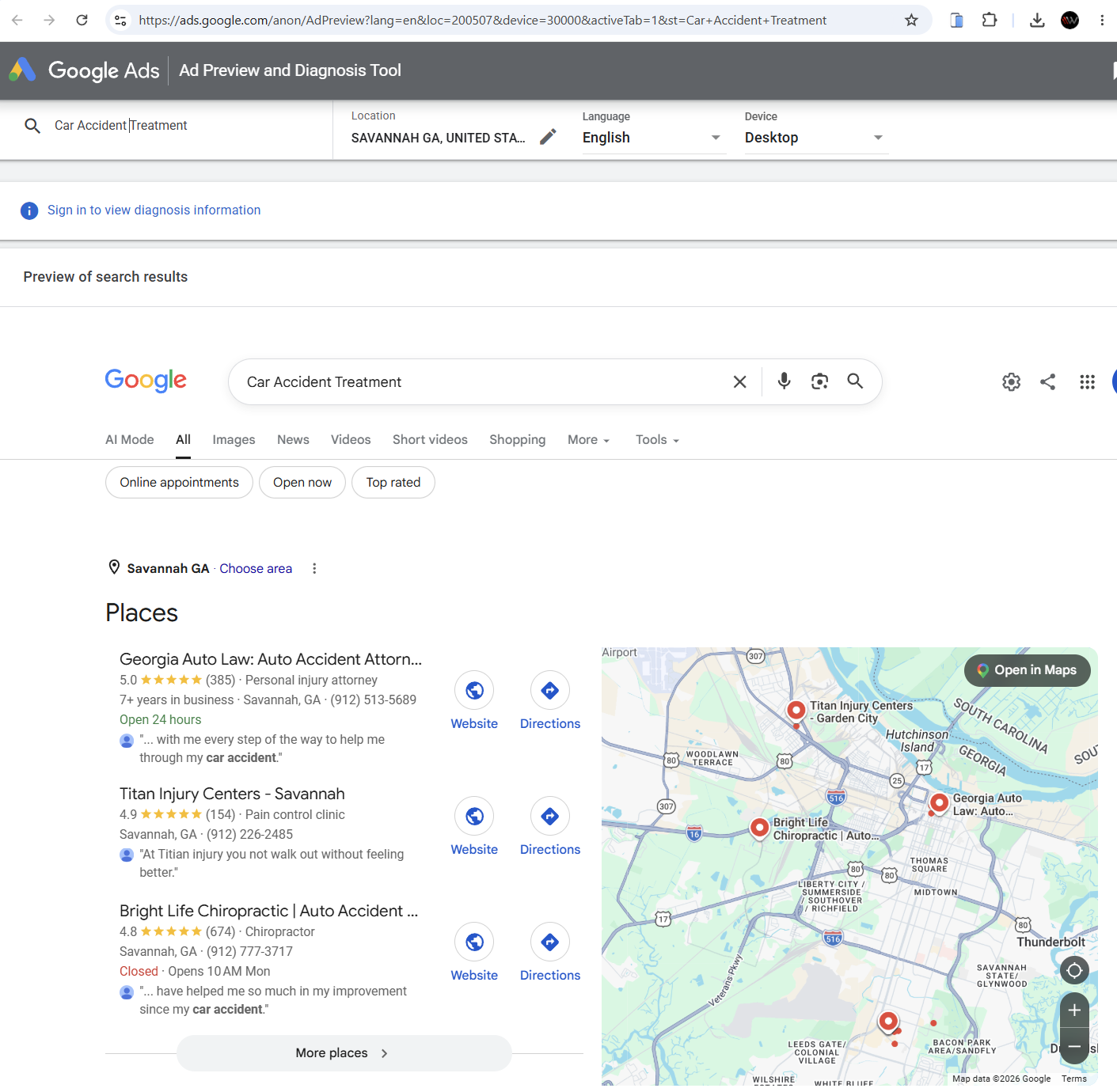The image size is (1117, 1092).
Task: Start voice search with microphone icon
Action: pyautogui.click(x=784, y=381)
